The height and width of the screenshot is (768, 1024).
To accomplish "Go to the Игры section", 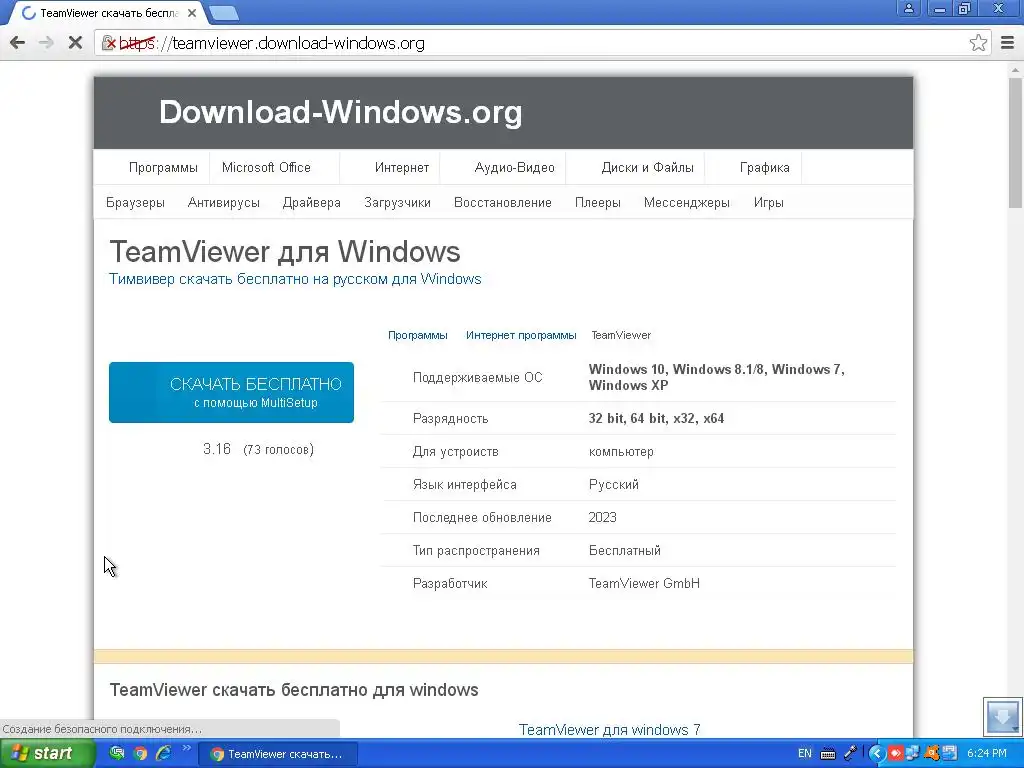I will (x=769, y=202).
